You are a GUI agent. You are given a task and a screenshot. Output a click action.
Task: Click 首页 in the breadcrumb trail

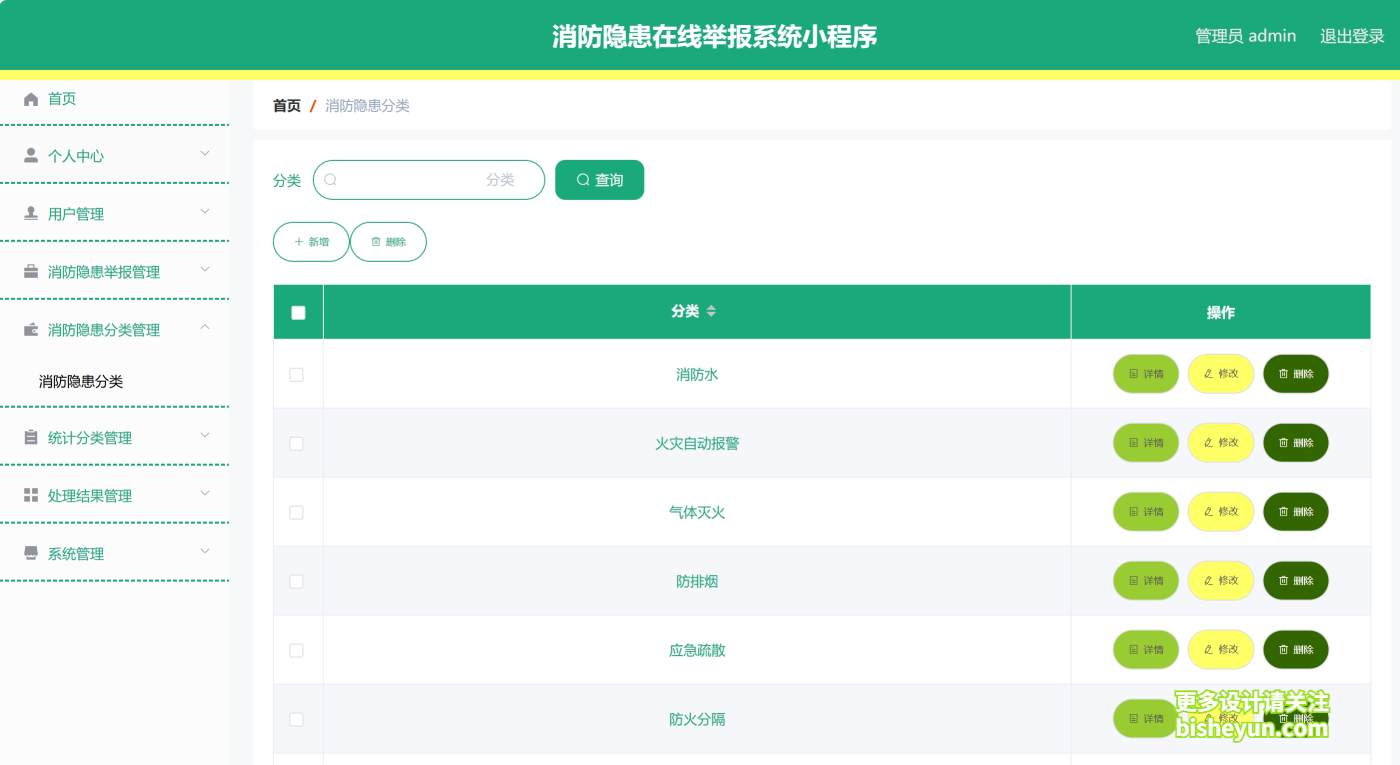286,105
